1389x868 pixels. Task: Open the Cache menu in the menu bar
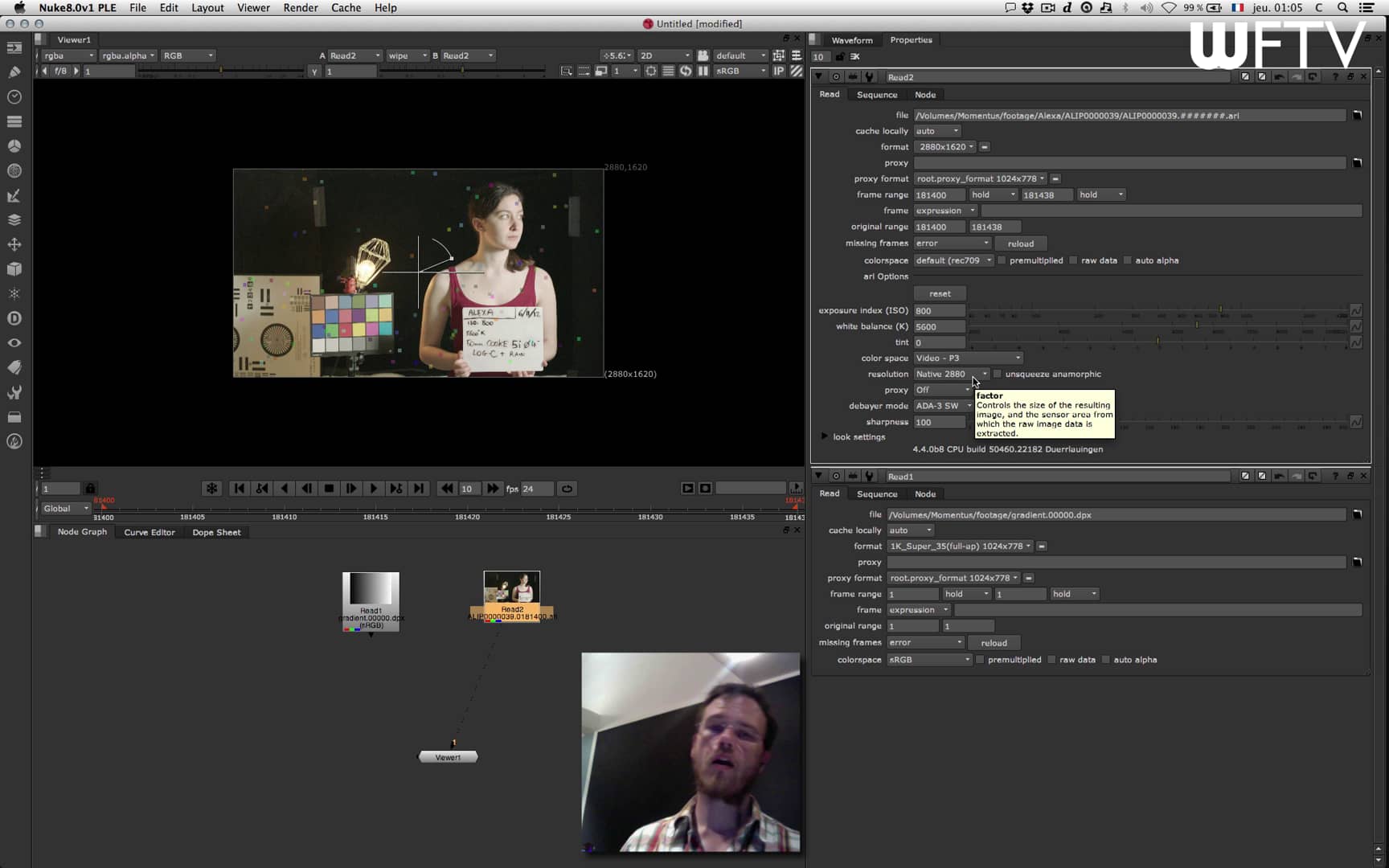coord(346,7)
